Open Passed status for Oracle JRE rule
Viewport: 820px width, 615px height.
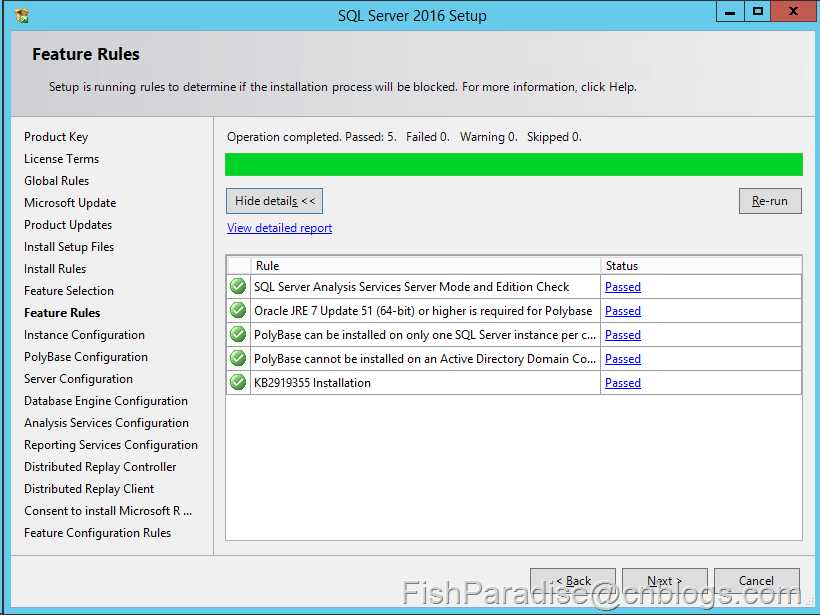[x=623, y=311]
